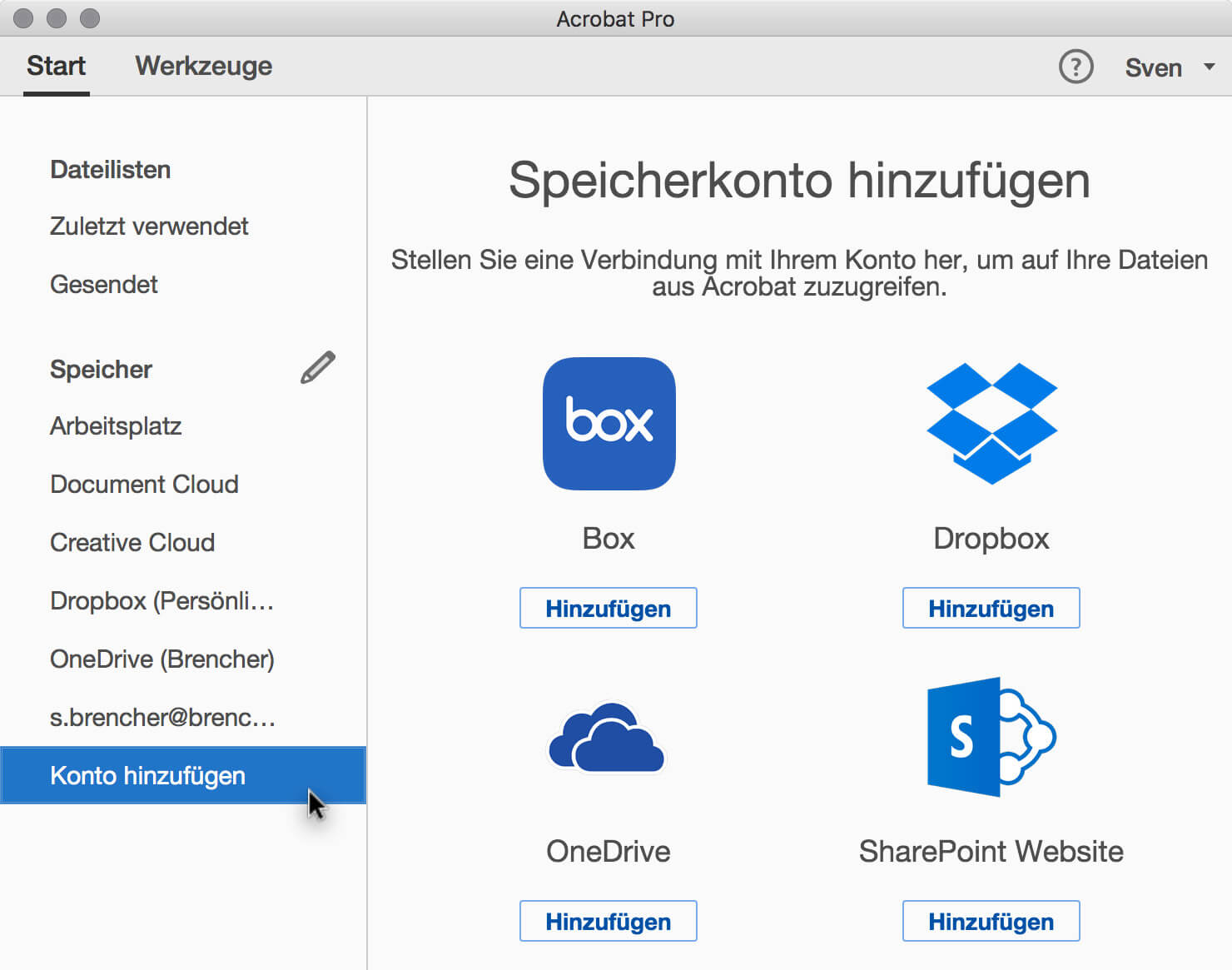Open the Gesendet file list
This screenshot has height=970, width=1232.
pyautogui.click(x=183, y=285)
